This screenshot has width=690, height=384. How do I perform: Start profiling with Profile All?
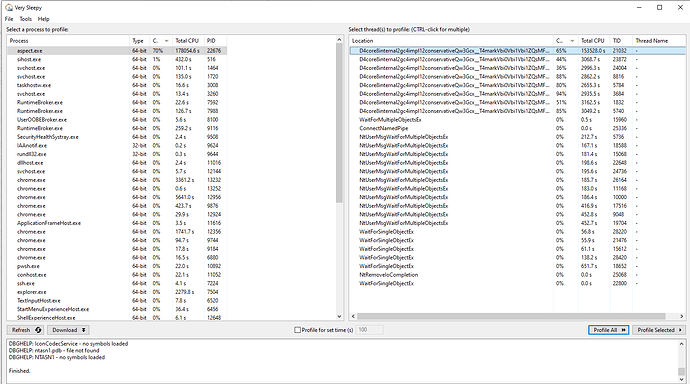tap(609, 330)
